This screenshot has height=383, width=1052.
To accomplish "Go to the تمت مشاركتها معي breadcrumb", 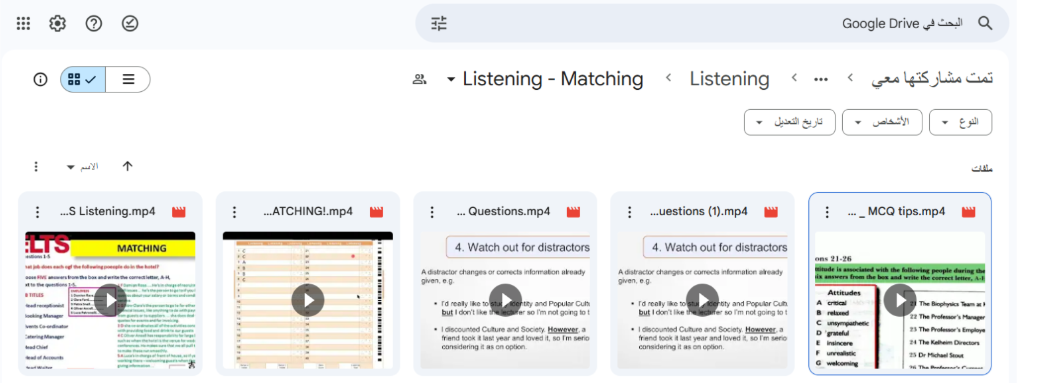I will (932, 78).
